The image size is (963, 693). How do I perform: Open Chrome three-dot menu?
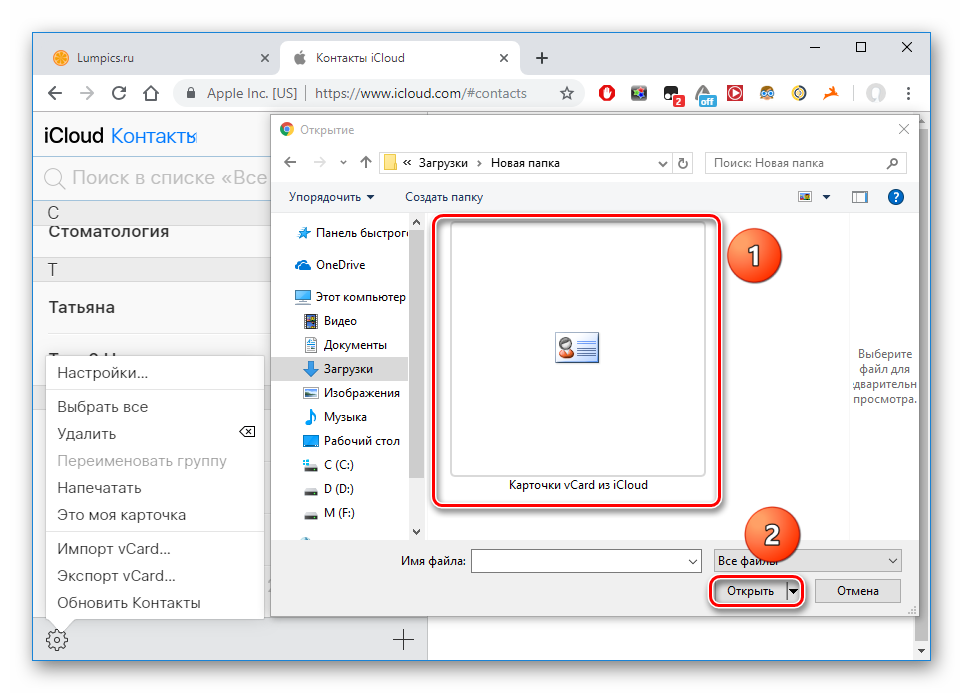[908, 93]
